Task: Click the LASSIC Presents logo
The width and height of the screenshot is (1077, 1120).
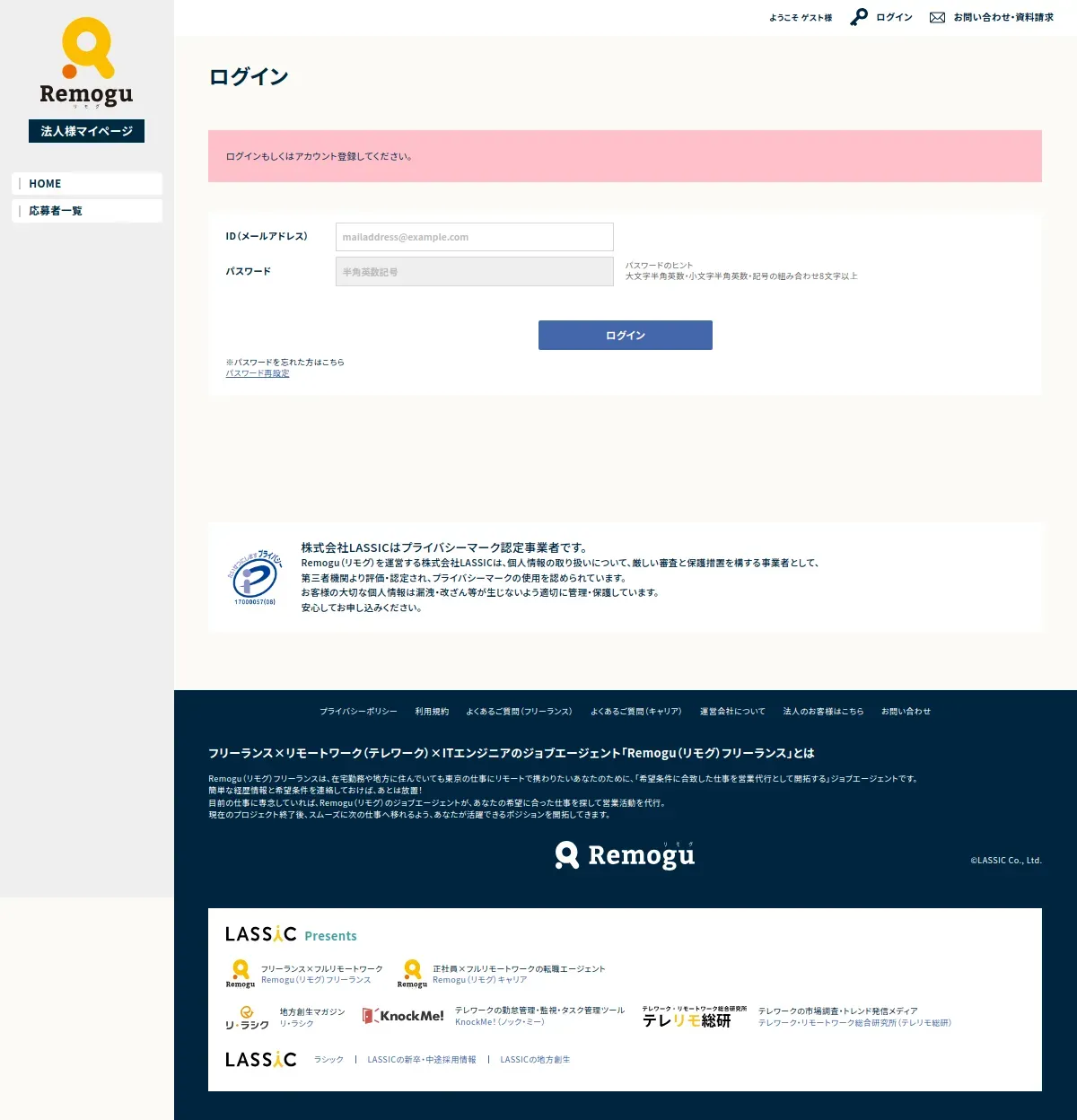Action: click(x=291, y=934)
